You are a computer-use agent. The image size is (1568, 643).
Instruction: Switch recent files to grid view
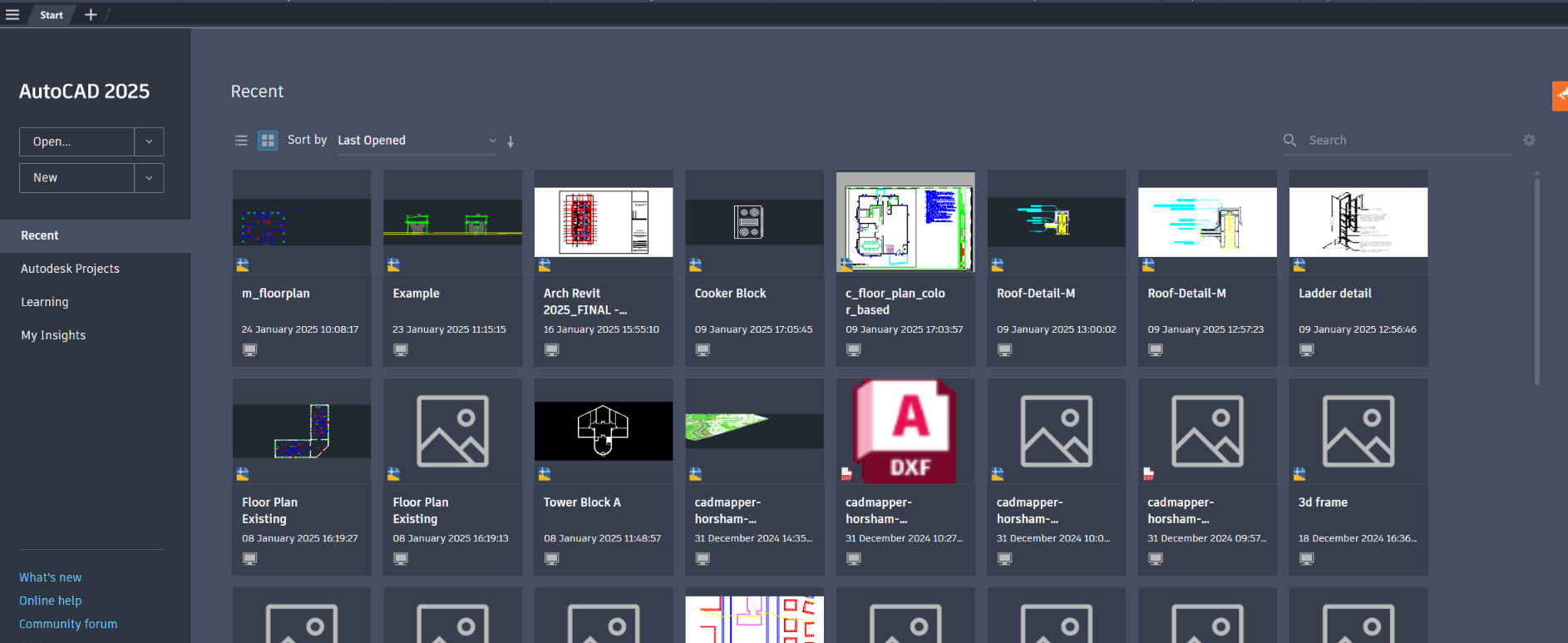[268, 141]
